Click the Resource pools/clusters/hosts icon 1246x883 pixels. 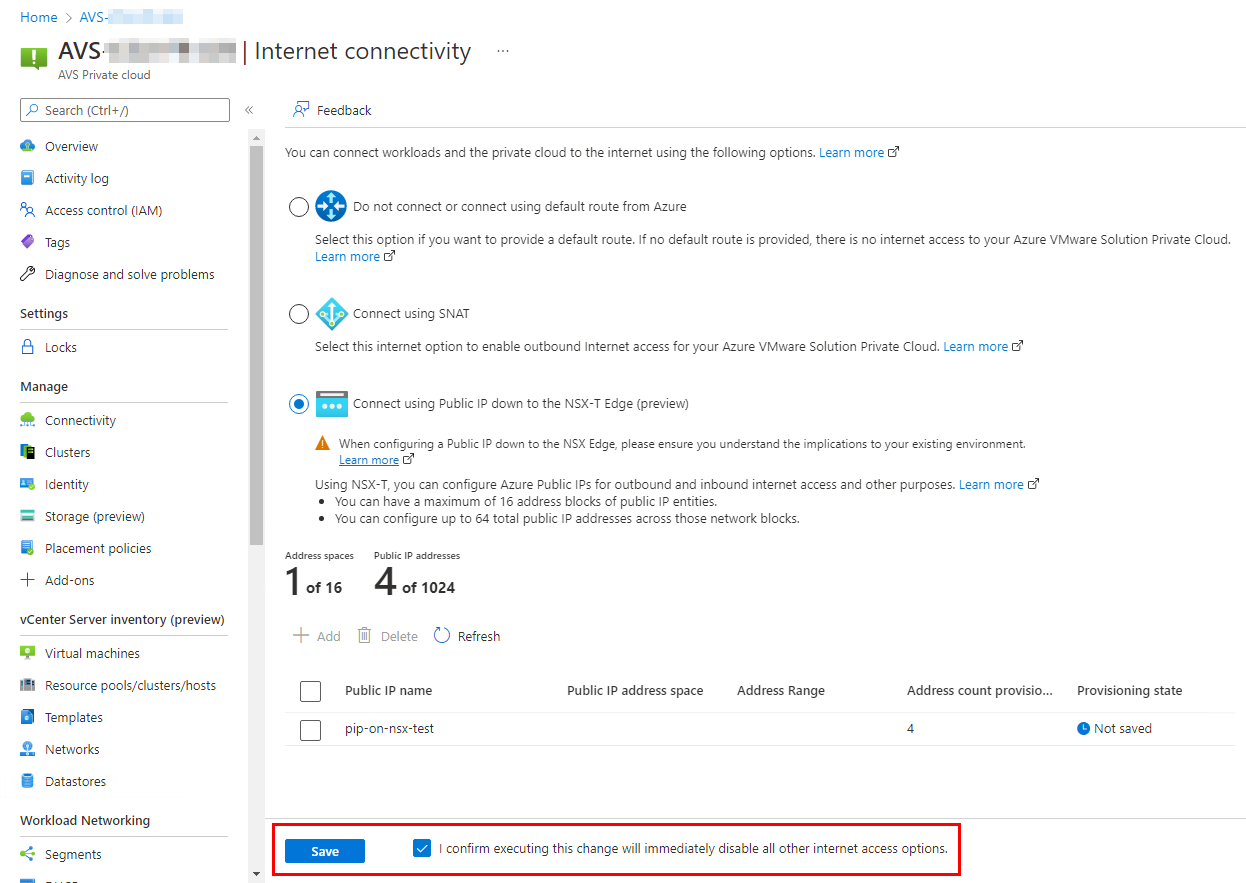[28, 685]
